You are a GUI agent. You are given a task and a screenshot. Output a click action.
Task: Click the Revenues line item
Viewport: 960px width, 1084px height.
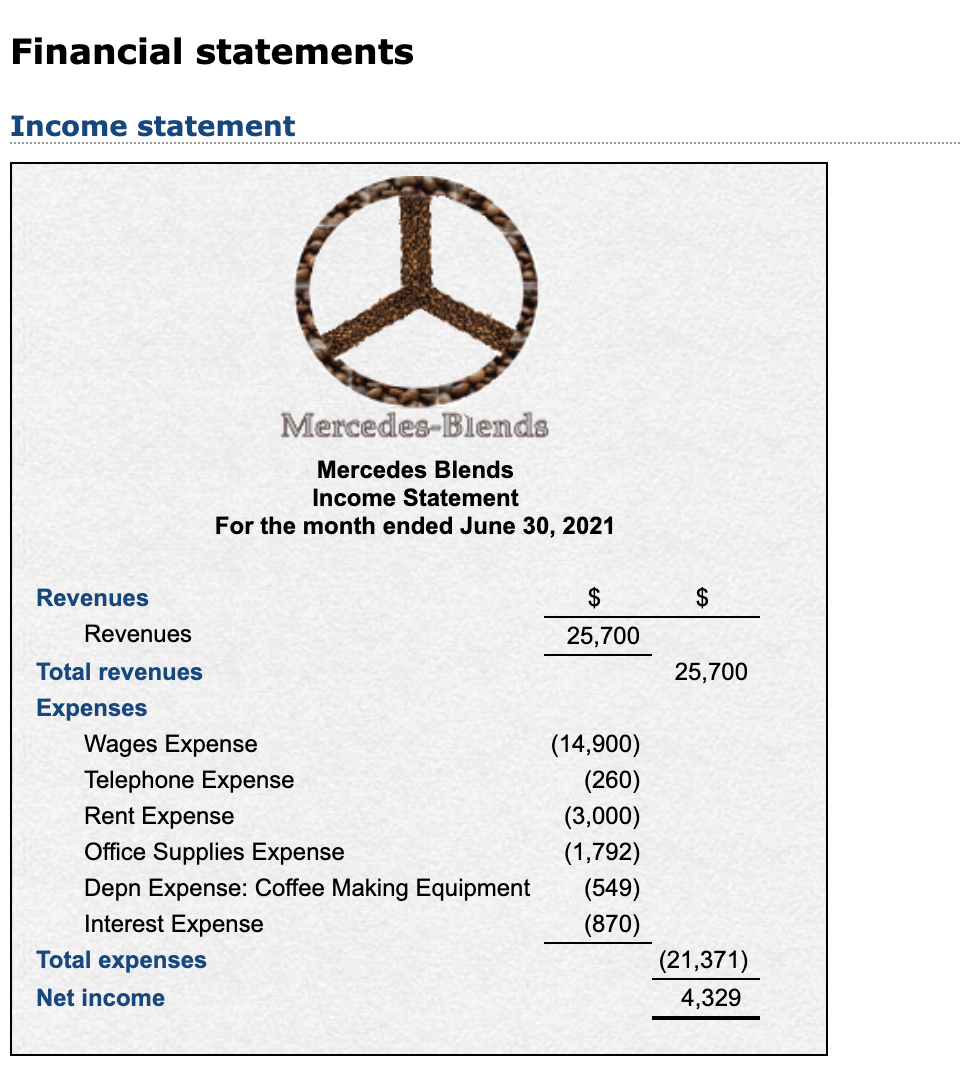138,634
